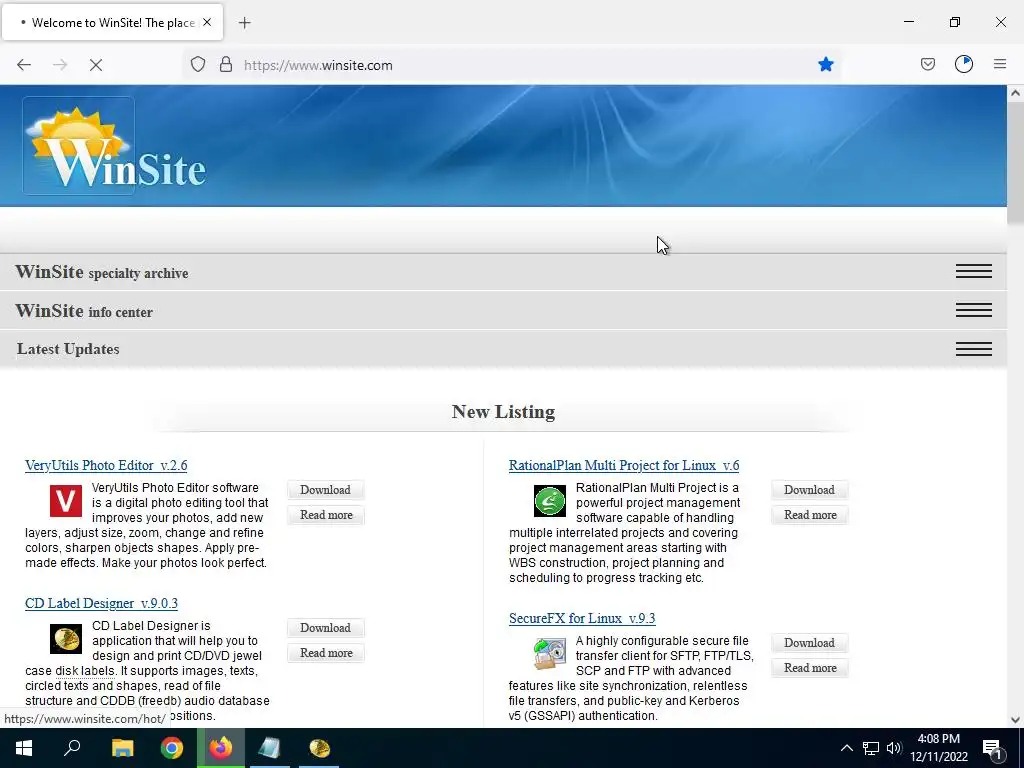Download CD Label Designer
Screen dimensions: 1024x768
[325, 628]
